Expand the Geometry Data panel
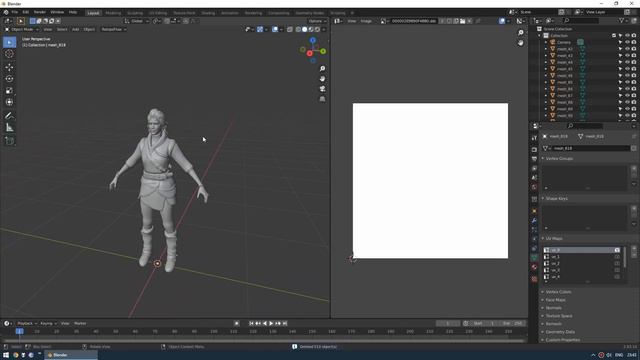This screenshot has width=640, height=360. [560, 332]
